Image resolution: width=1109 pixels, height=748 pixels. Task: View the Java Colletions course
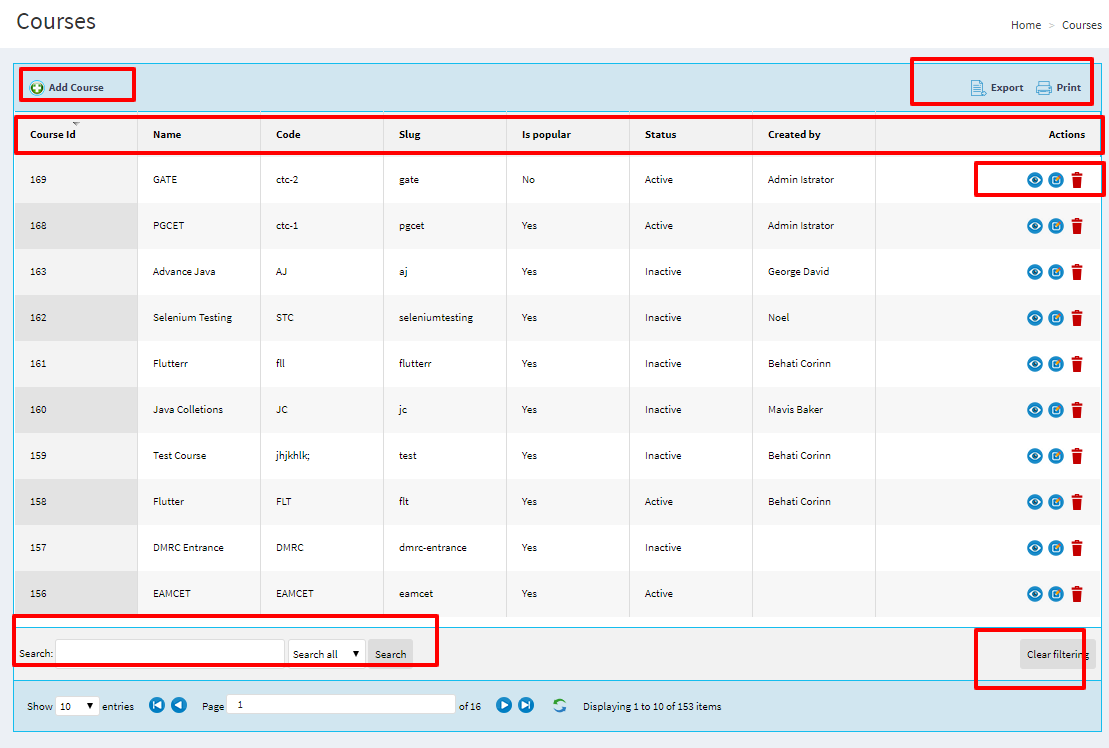coord(1035,410)
